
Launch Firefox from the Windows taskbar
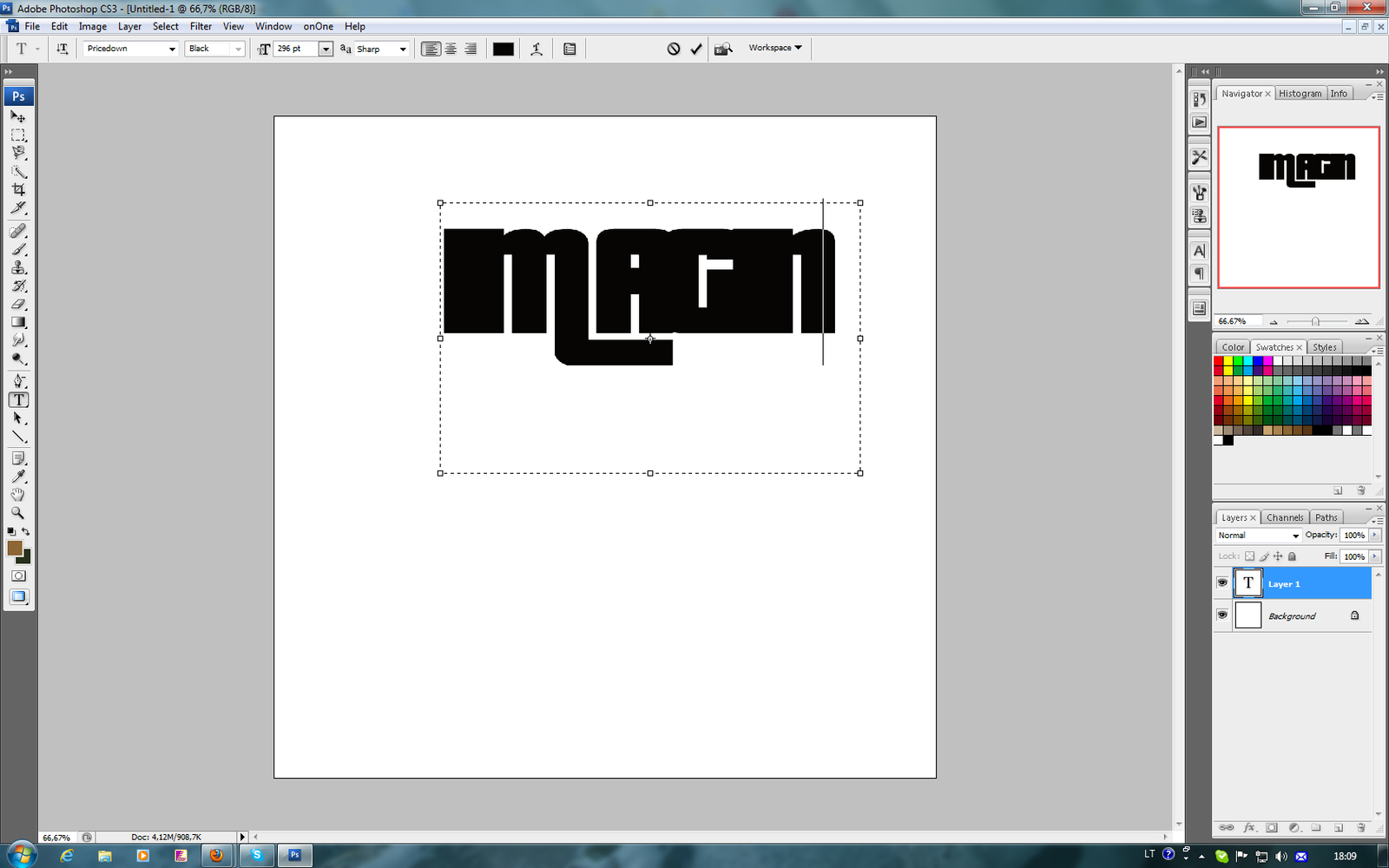(x=216, y=856)
